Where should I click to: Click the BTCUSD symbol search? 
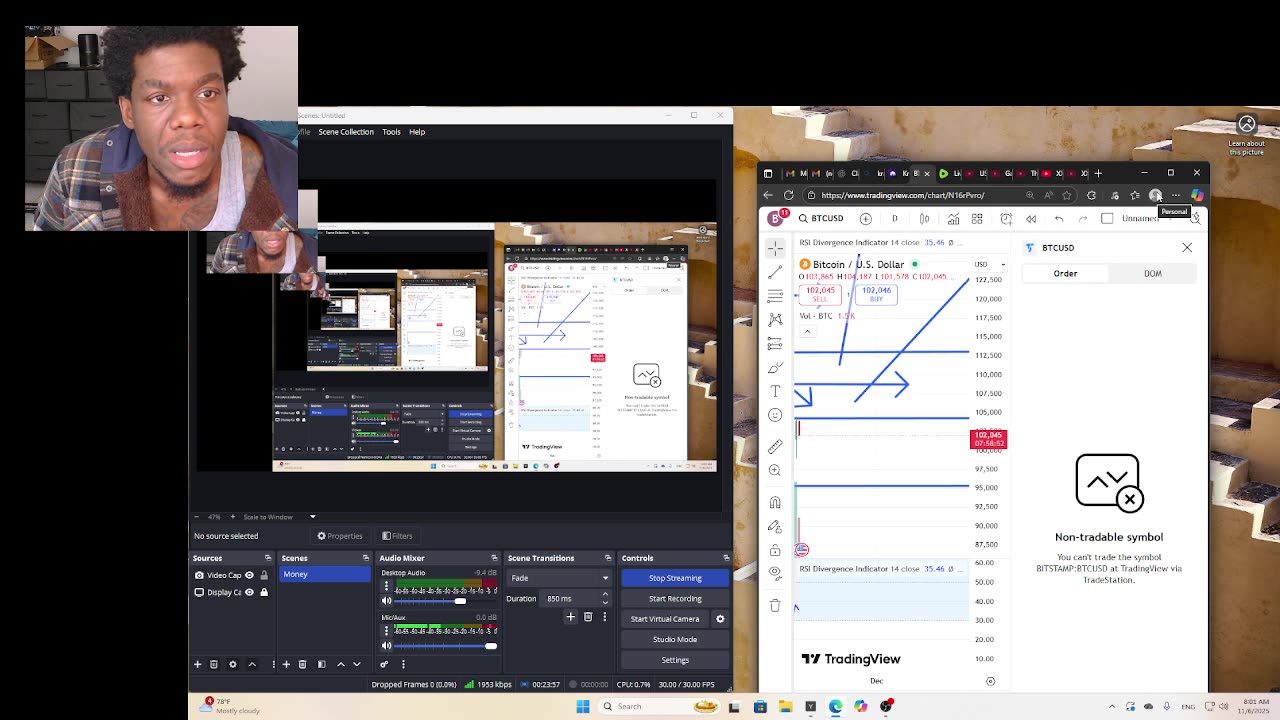pyautogui.click(x=821, y=218)
